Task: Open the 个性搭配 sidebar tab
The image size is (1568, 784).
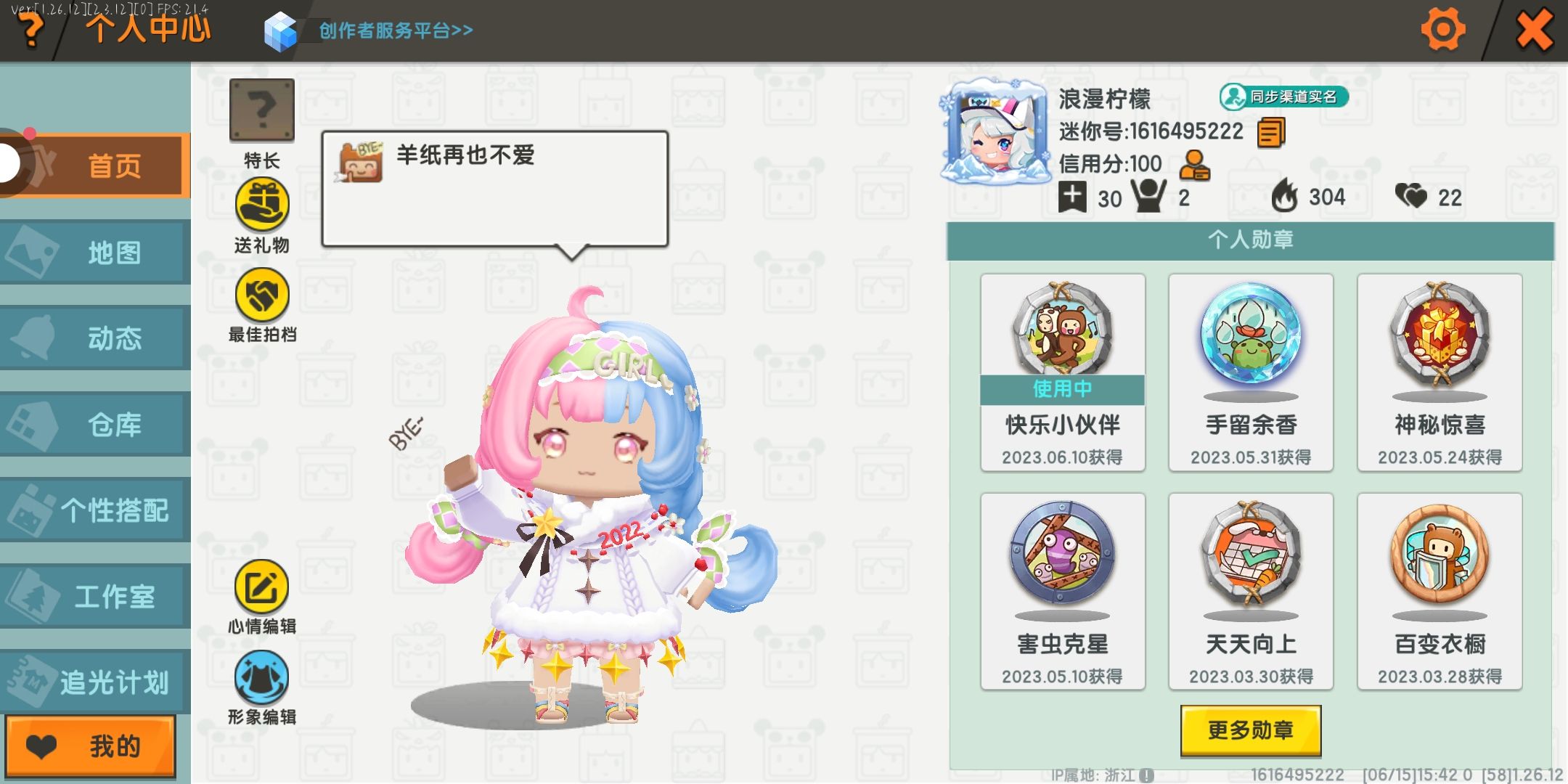Action: pos(95,510)
